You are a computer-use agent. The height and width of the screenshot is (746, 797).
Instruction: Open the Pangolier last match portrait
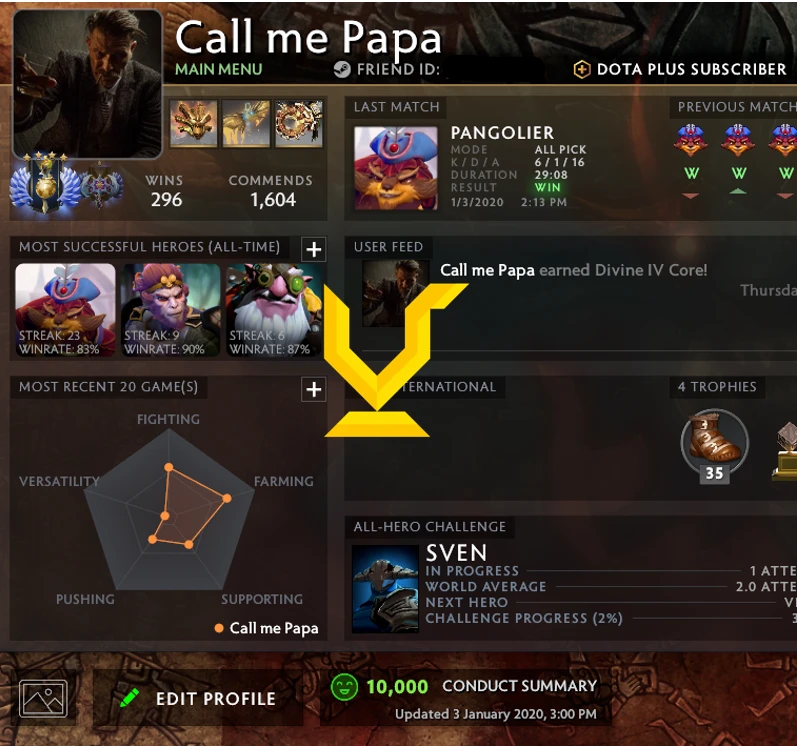tap(396, 168)
